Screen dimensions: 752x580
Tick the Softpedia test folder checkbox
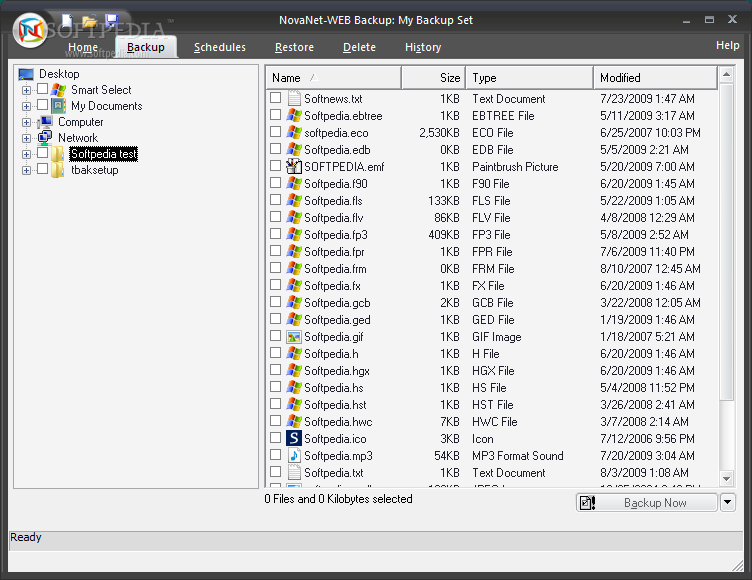[x=43, y=153]
